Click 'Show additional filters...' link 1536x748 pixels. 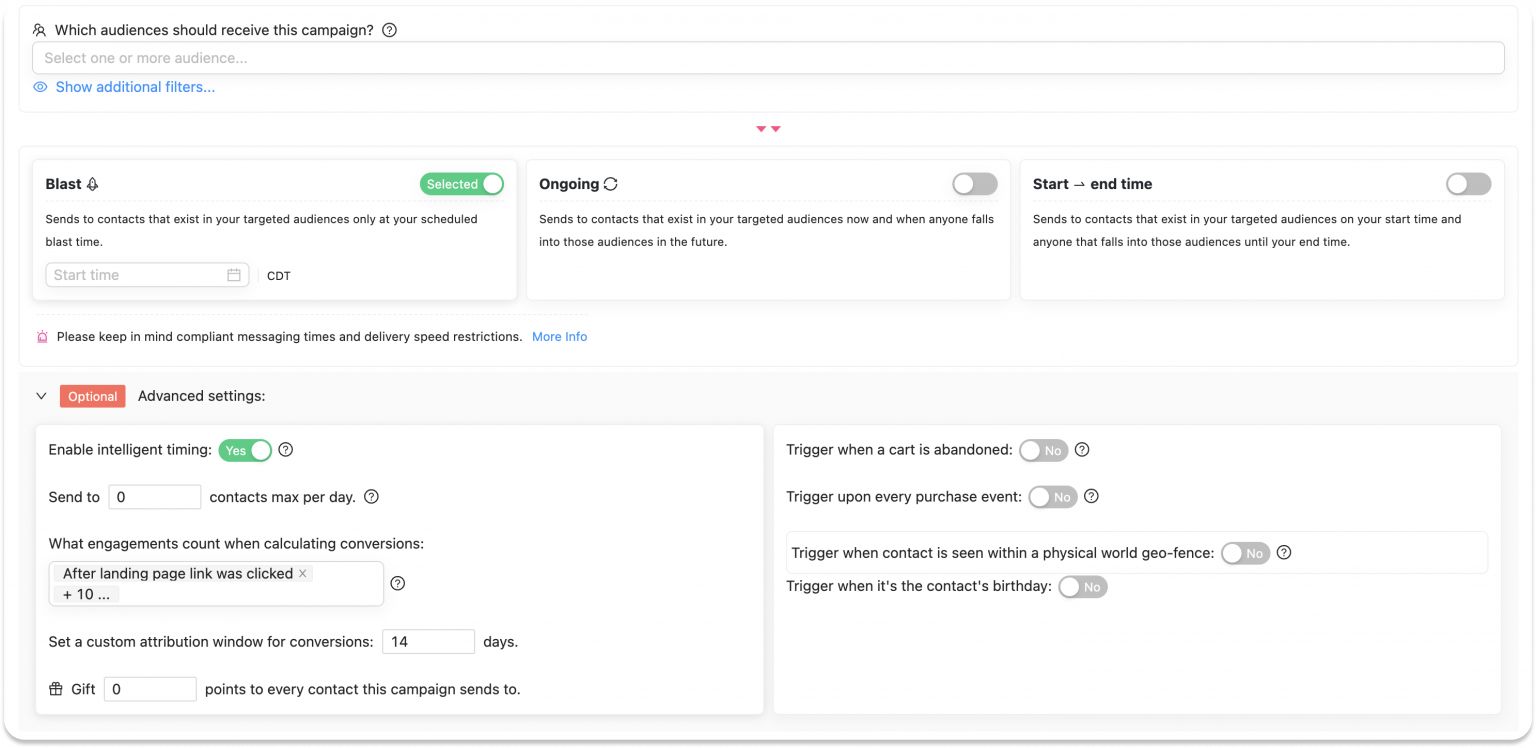[135, 87]
